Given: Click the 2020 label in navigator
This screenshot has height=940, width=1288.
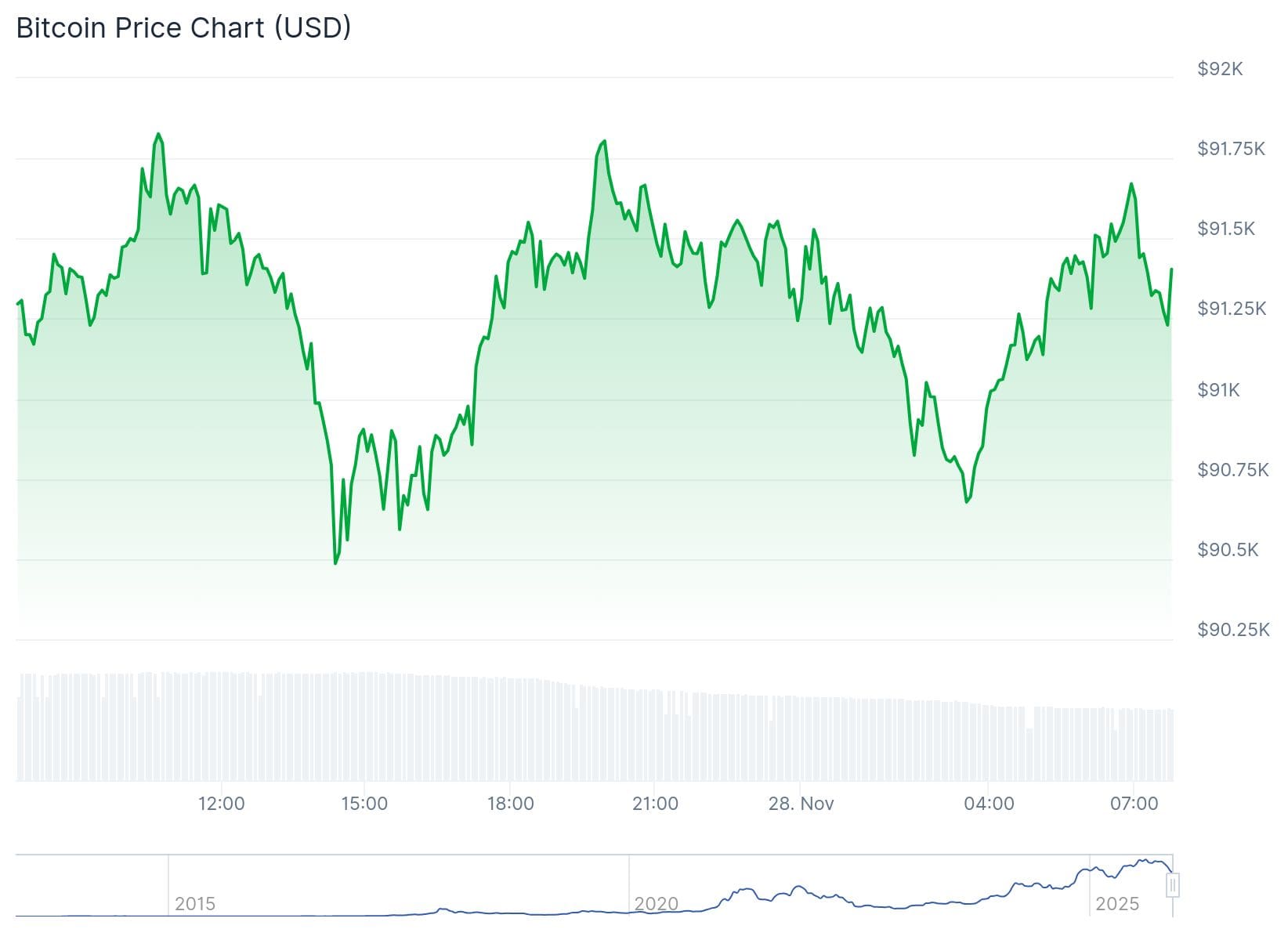Looking at the screenshot, I should pyautogui.click(x=656, y=904).
